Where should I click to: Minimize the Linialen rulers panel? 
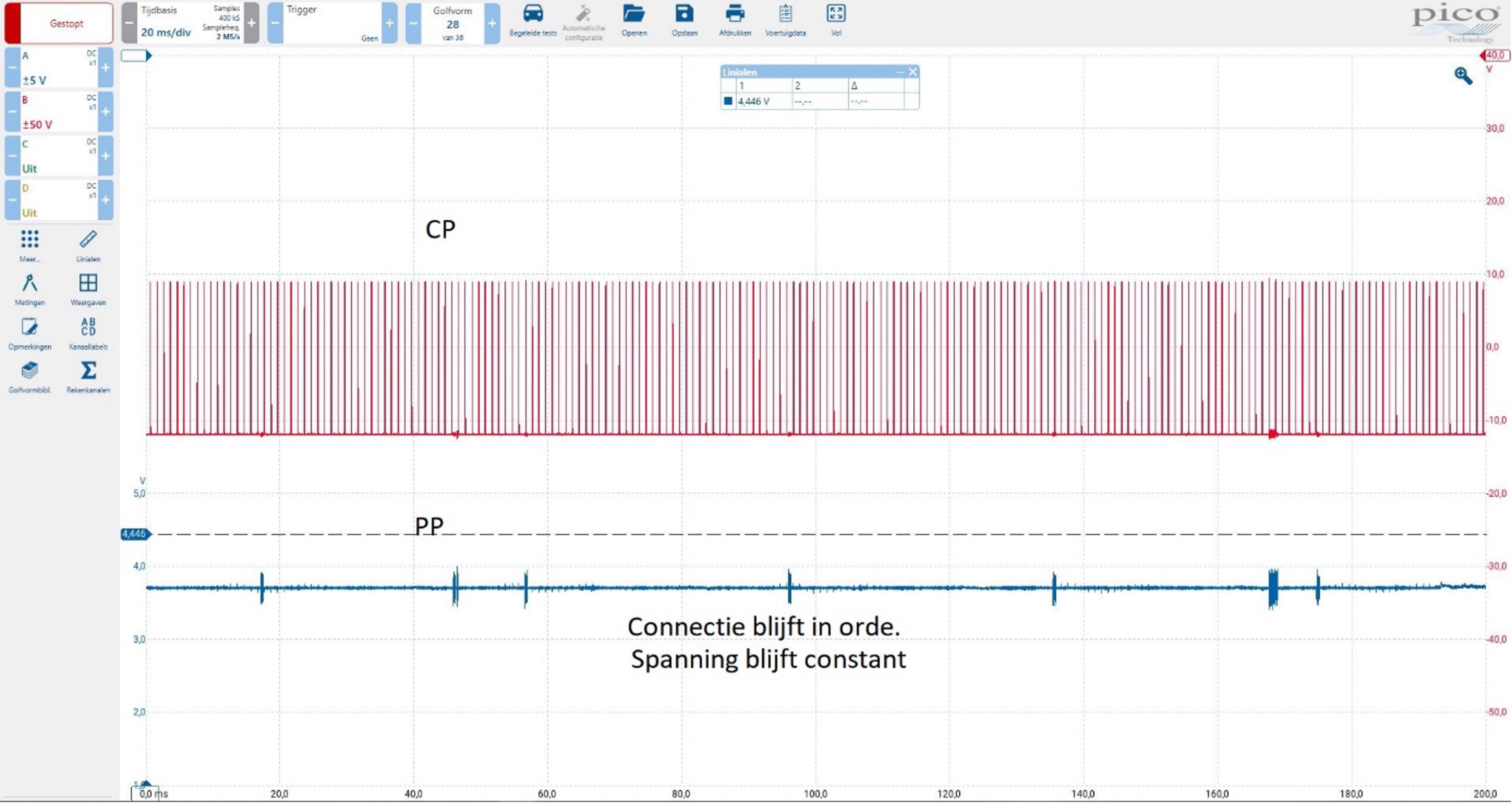900,72
